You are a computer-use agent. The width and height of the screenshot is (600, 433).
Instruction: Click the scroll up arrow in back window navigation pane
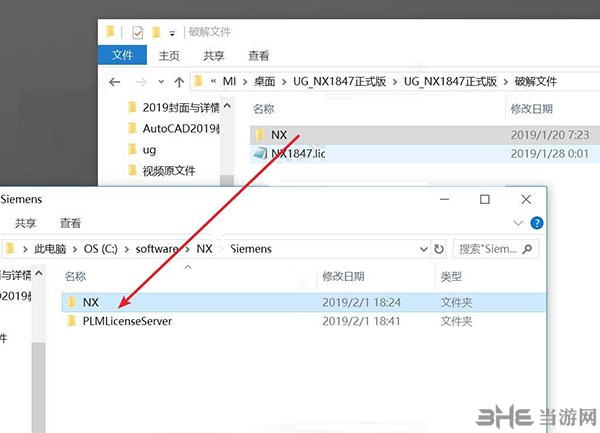pyautogui.click(x=227, y=105)
